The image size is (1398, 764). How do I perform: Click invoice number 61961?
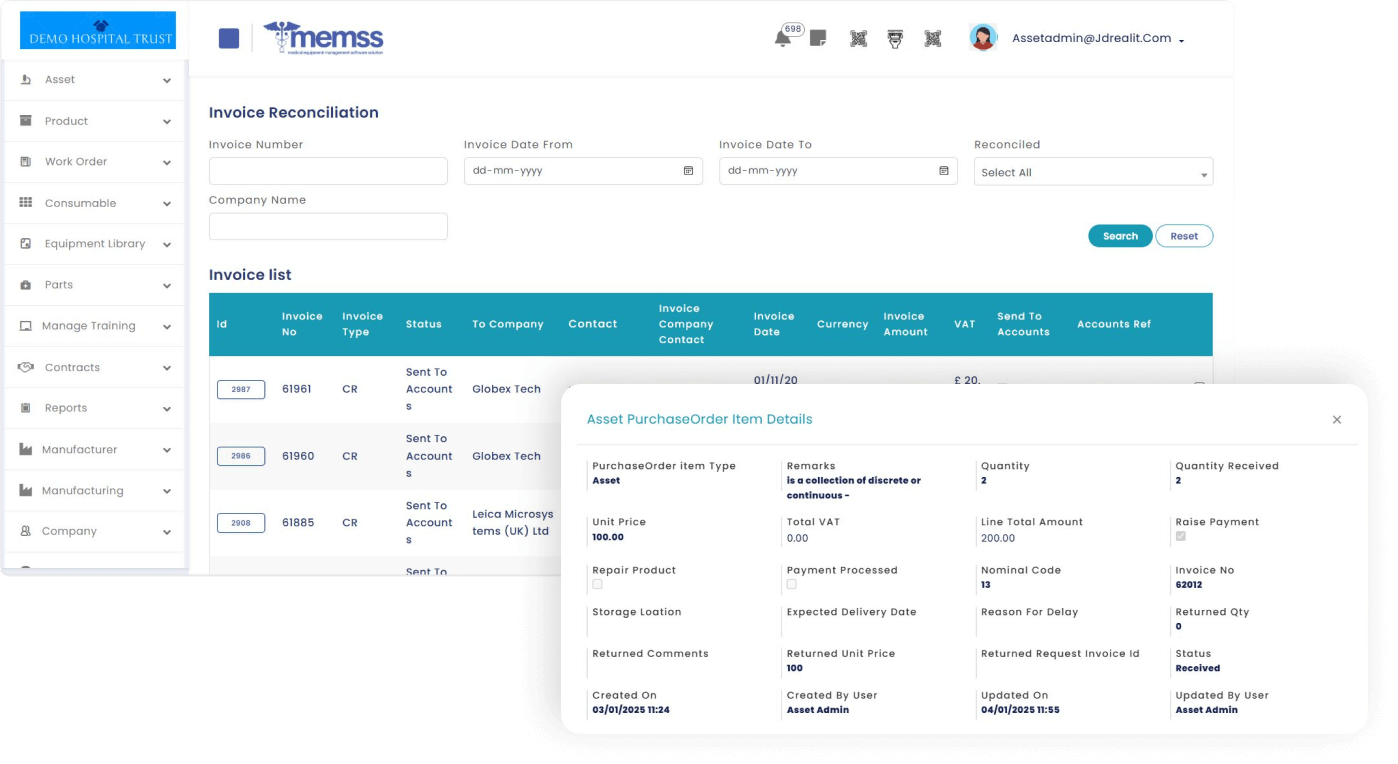298,389
